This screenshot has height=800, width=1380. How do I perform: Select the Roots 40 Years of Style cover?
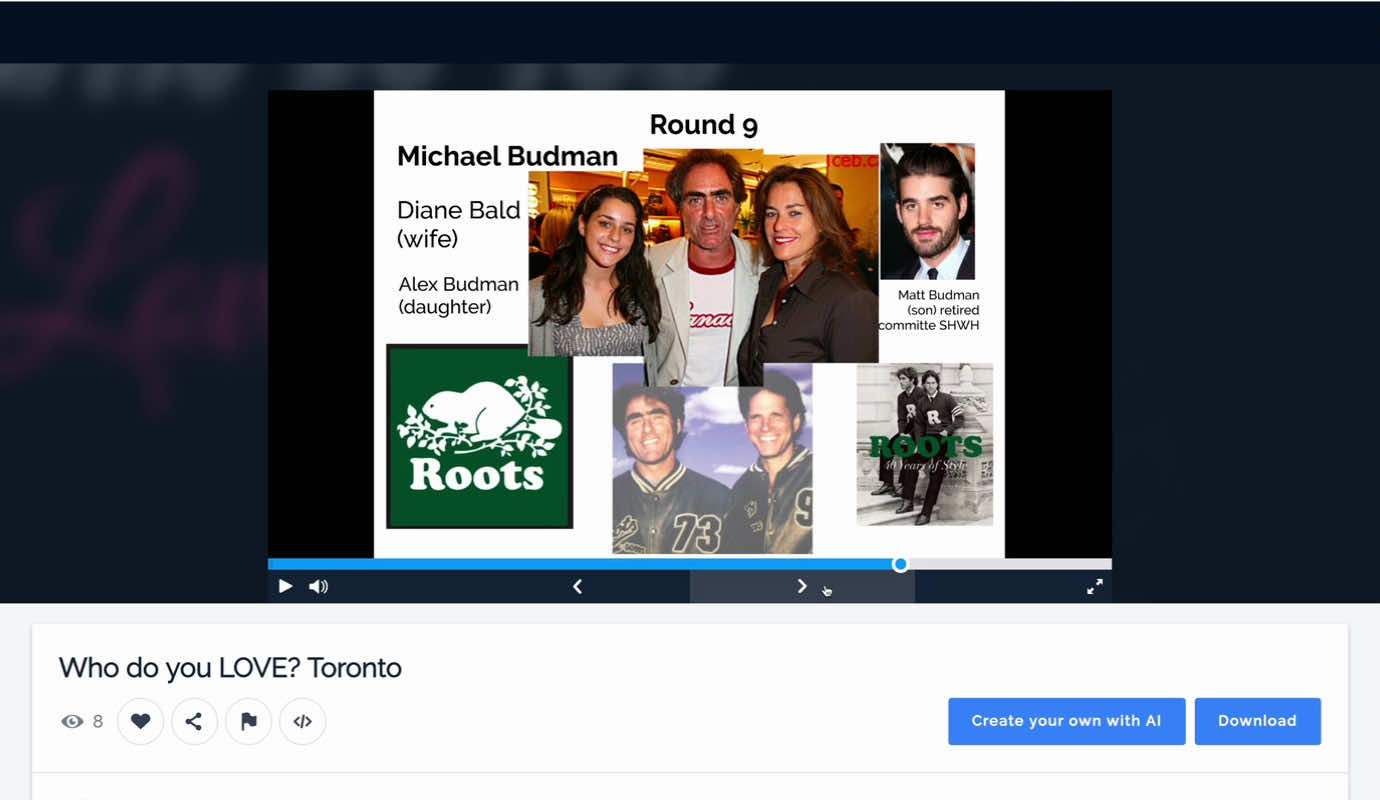pos(924,444)
